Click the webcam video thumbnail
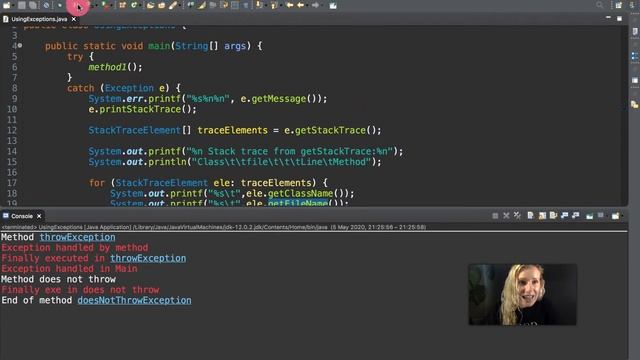Screen dimensions: 640x360 [522, 294]
